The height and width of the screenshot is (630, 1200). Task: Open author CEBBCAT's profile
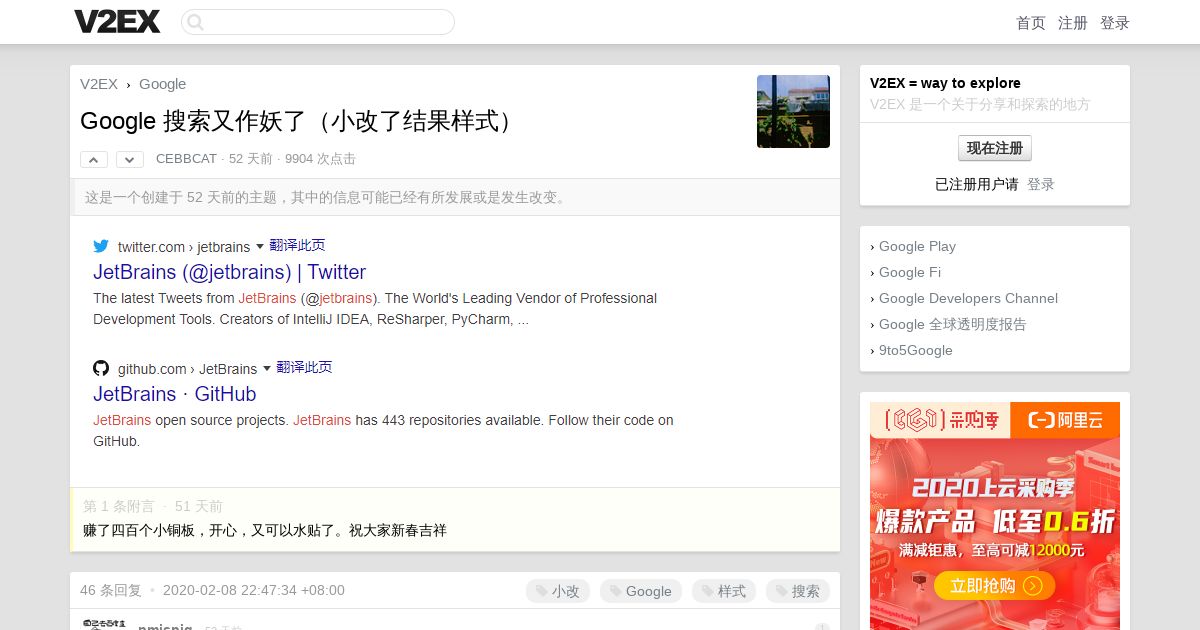coord(186,159)
